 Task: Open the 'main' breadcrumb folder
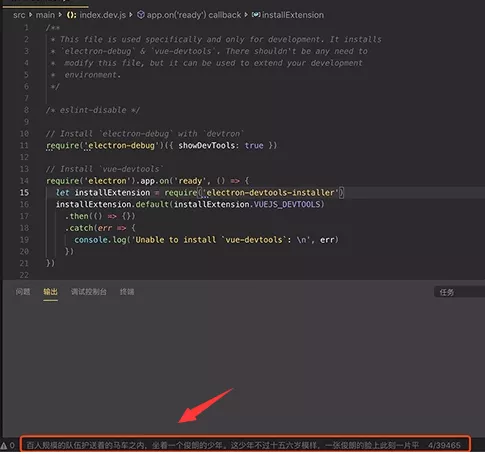coord(45,15)
